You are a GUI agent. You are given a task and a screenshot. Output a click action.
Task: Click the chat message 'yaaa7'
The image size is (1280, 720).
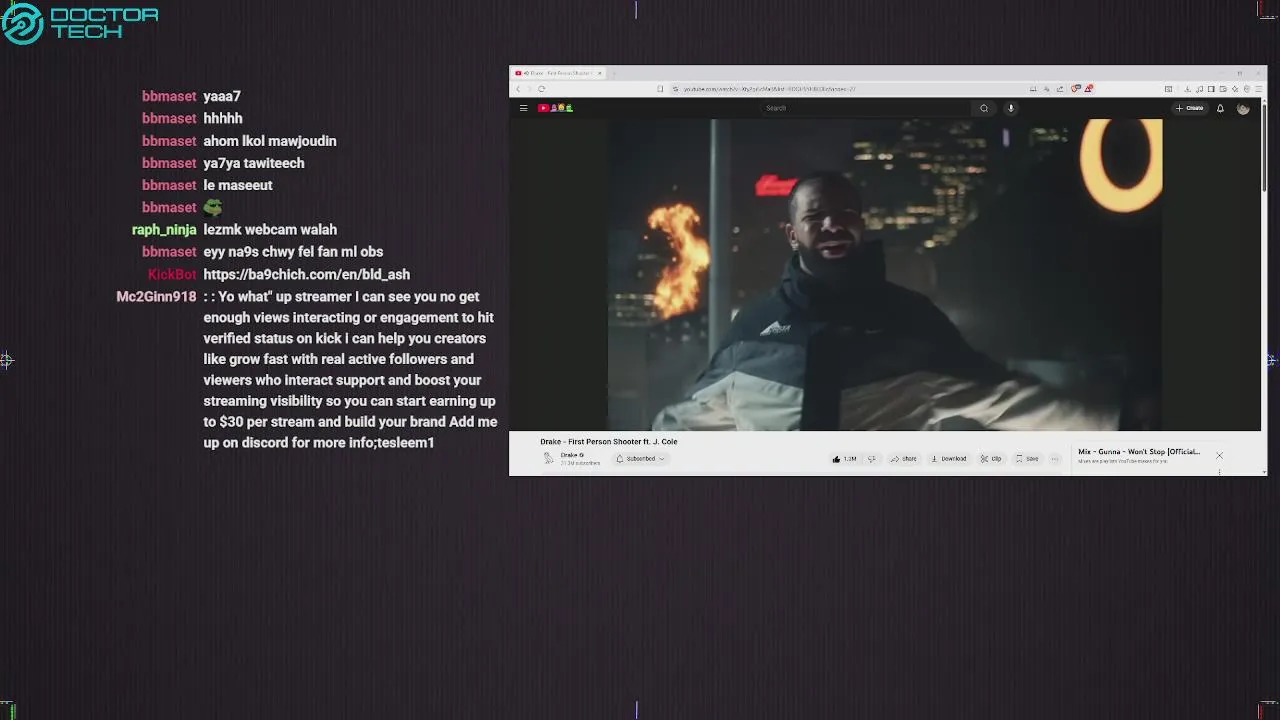click(222, 97)
